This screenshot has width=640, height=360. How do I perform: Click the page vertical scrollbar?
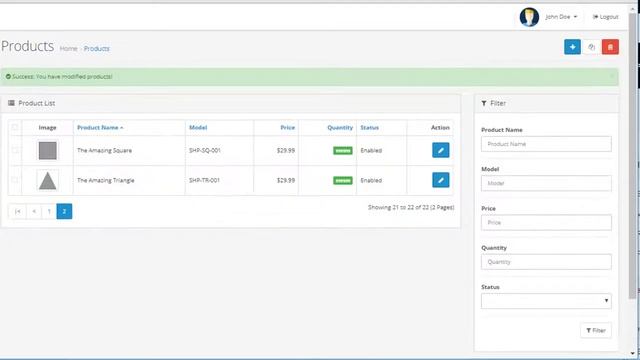point(633,155)
